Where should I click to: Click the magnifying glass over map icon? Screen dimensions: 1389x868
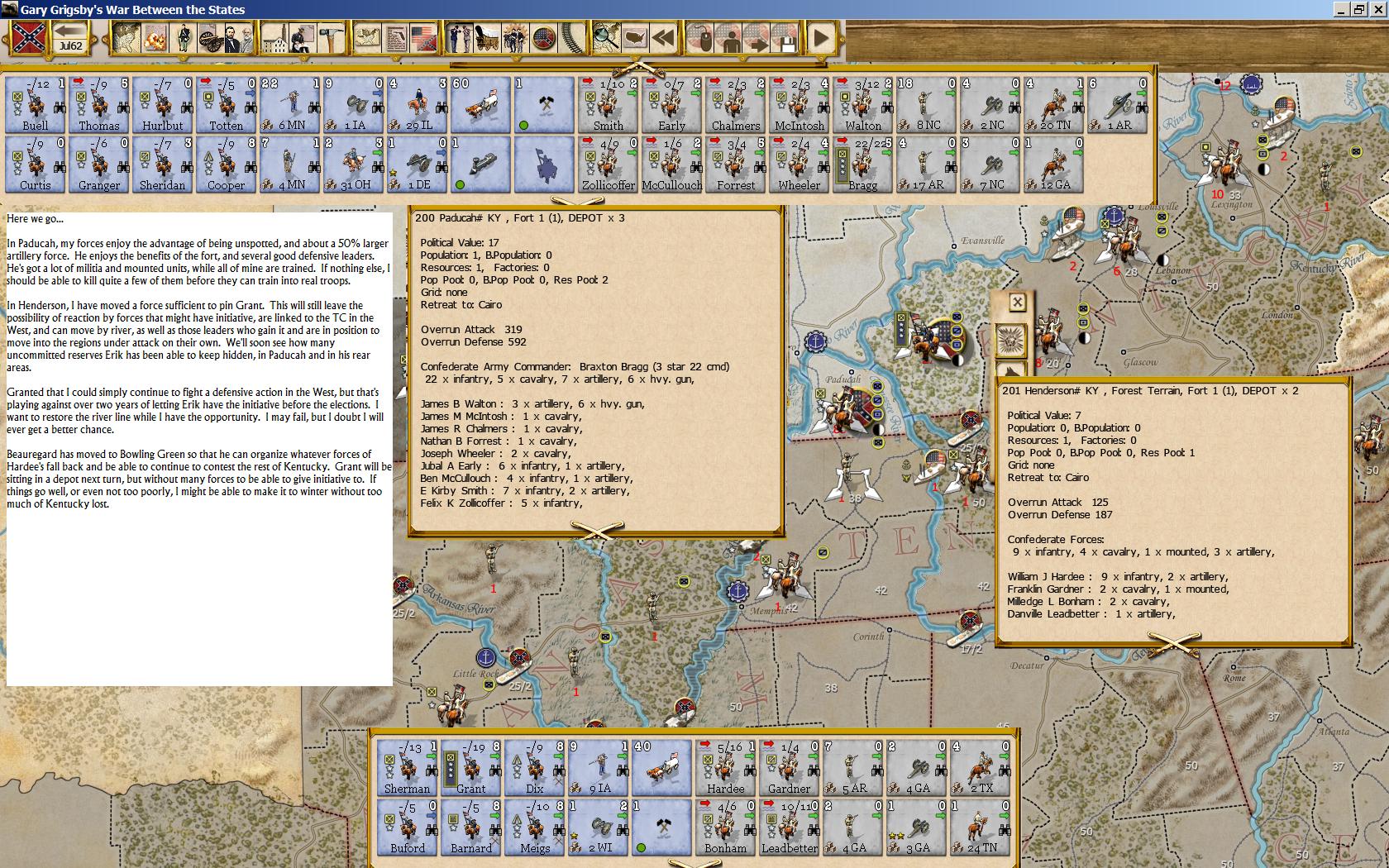[x=605, y=38]
